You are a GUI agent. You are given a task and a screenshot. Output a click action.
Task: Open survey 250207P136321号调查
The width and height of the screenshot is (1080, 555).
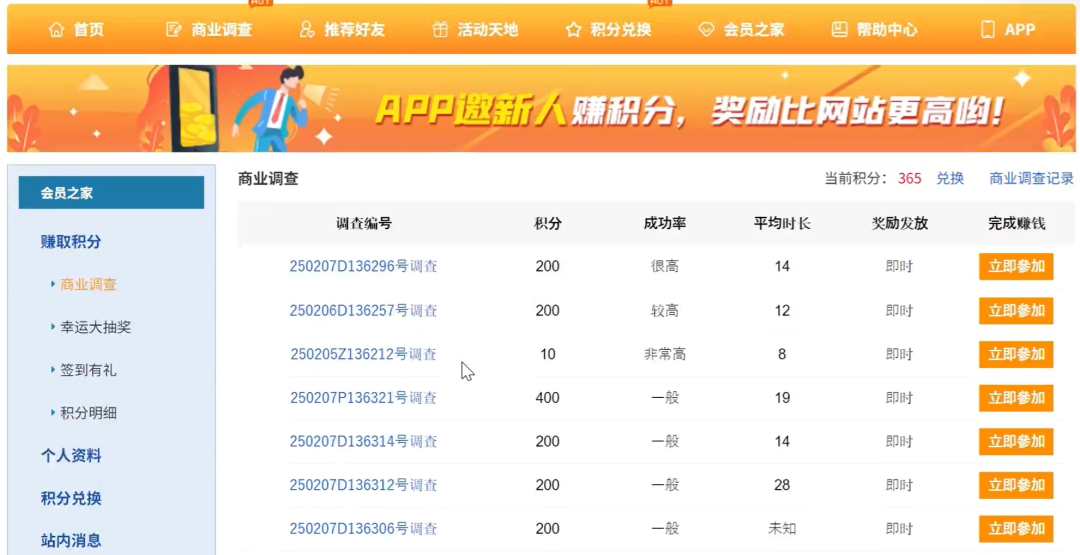363,397
